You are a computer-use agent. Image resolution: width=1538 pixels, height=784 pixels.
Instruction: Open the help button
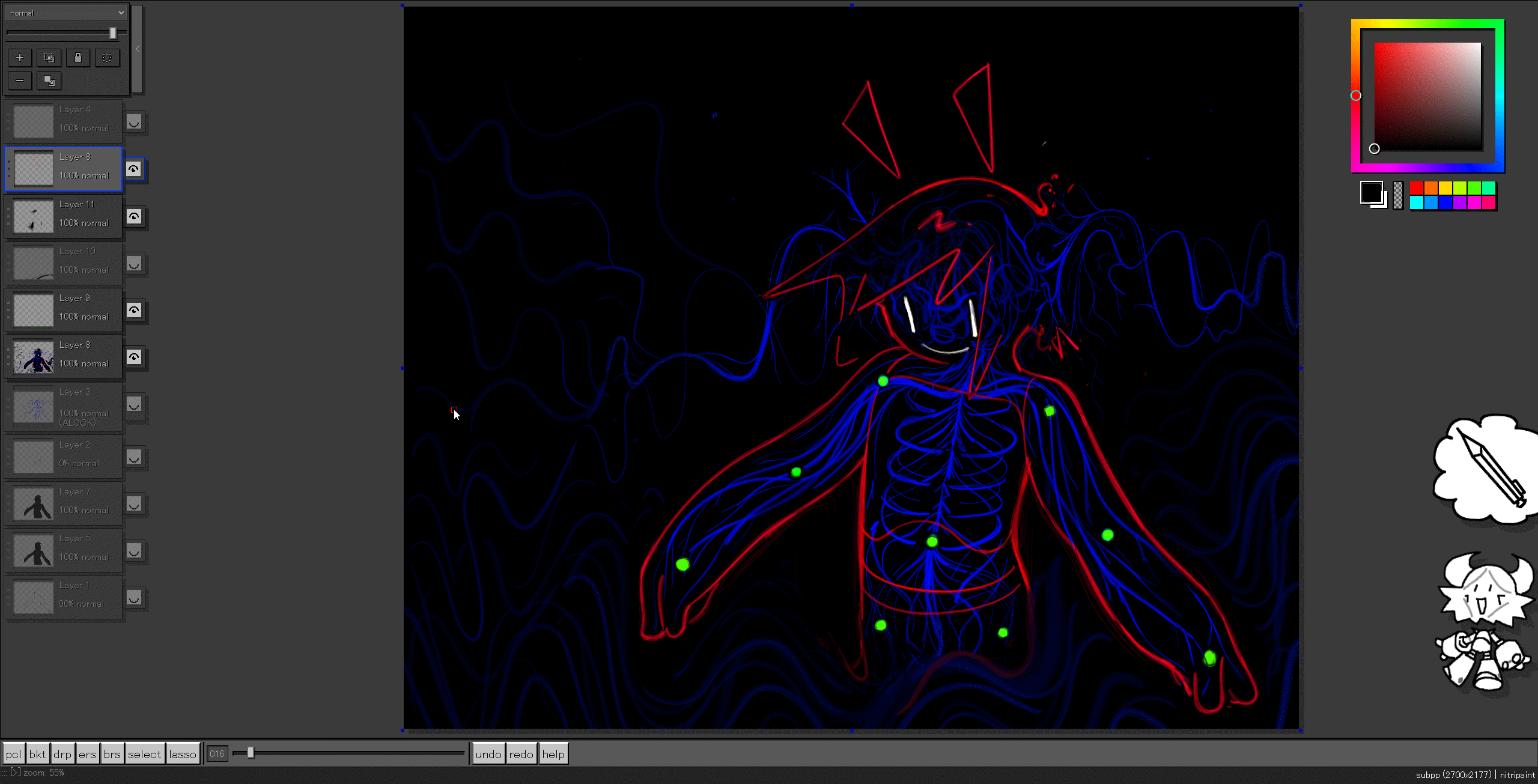(553, 754)
